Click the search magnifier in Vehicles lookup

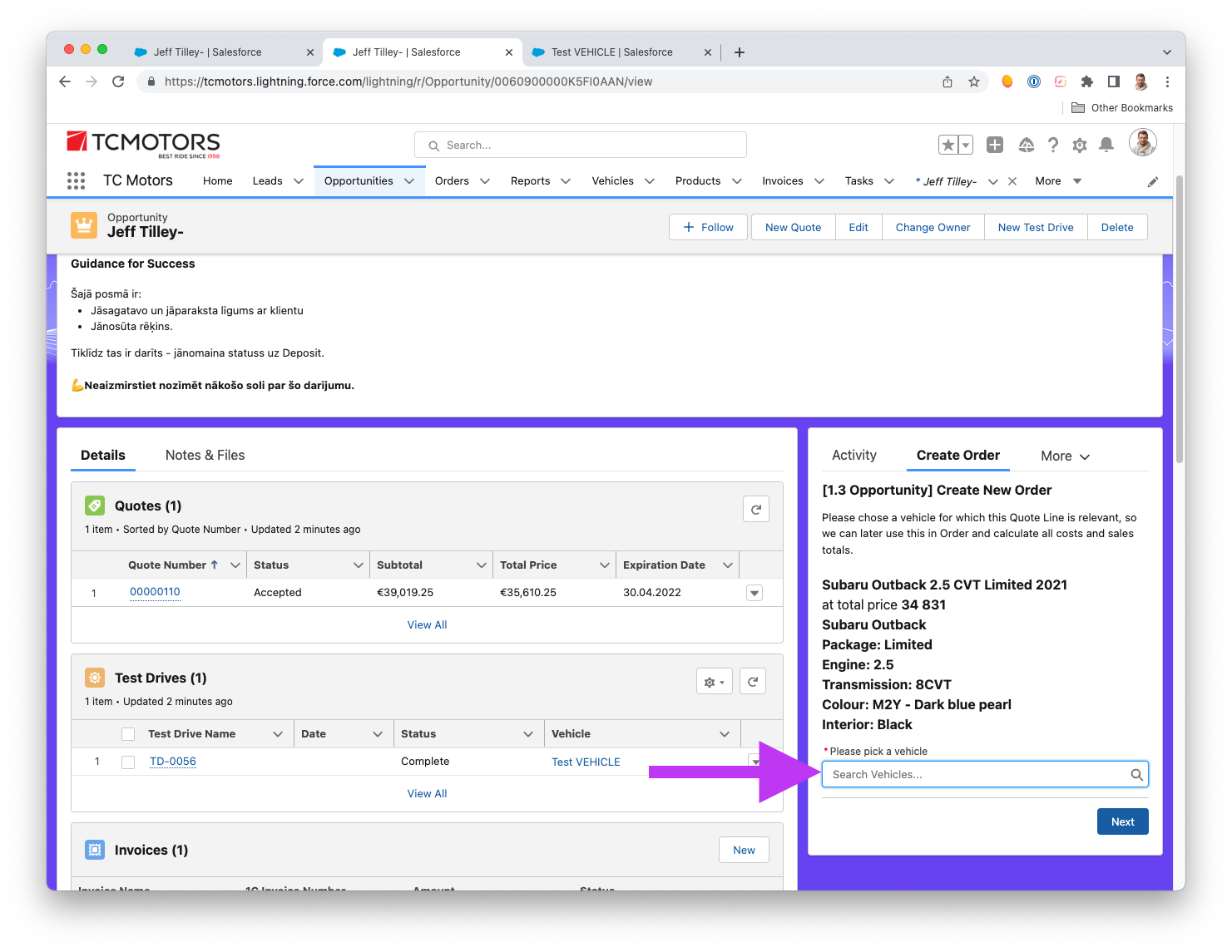click(1136, 775)
